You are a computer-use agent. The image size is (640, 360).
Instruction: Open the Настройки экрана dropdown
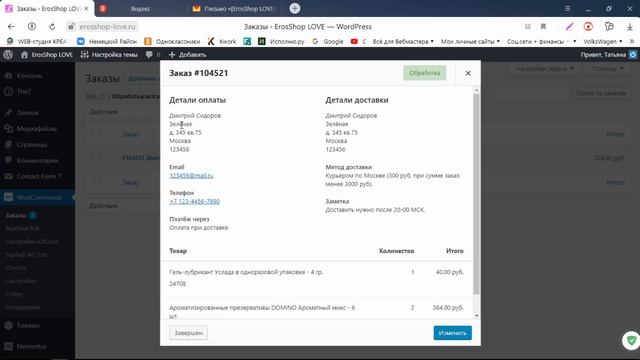pyautogui.click(x=544, y=69)
